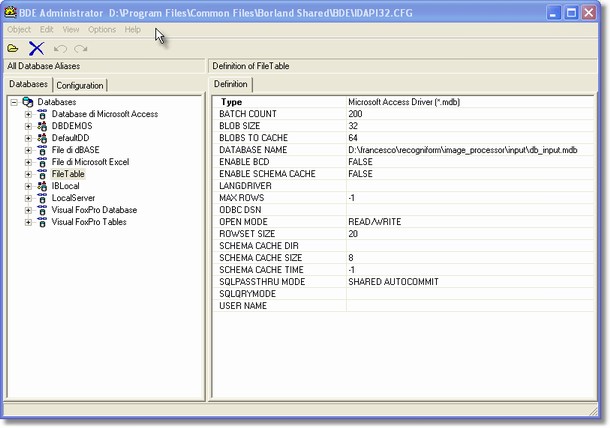Viewport: 610px width, 428px height.
Task: Select the Databases tab
Action: click(28, 84)
